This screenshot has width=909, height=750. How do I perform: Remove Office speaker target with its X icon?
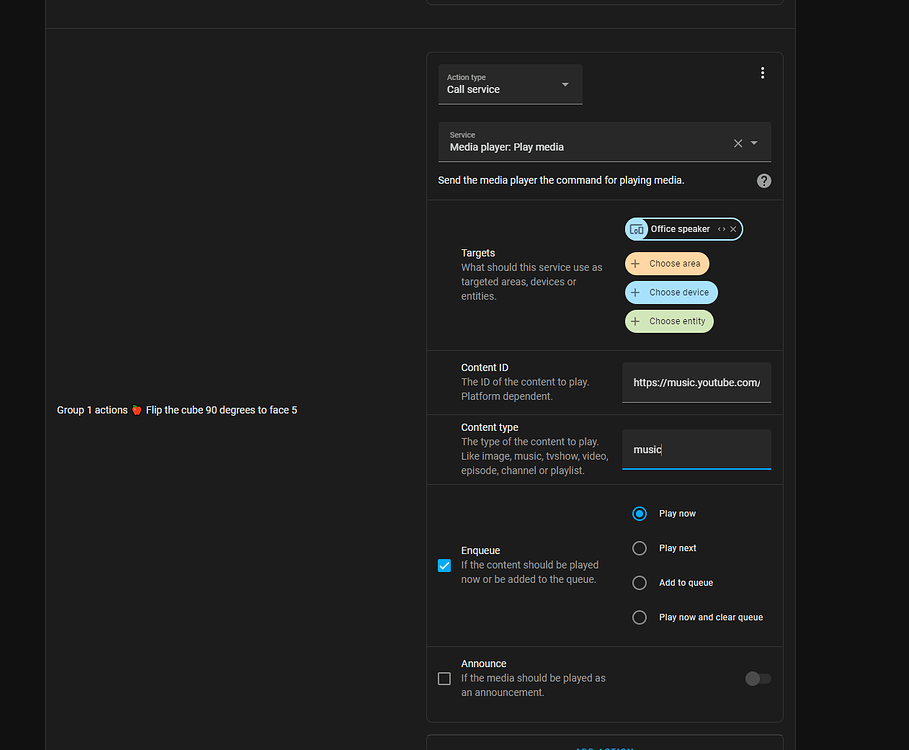[x=733, y=229]
